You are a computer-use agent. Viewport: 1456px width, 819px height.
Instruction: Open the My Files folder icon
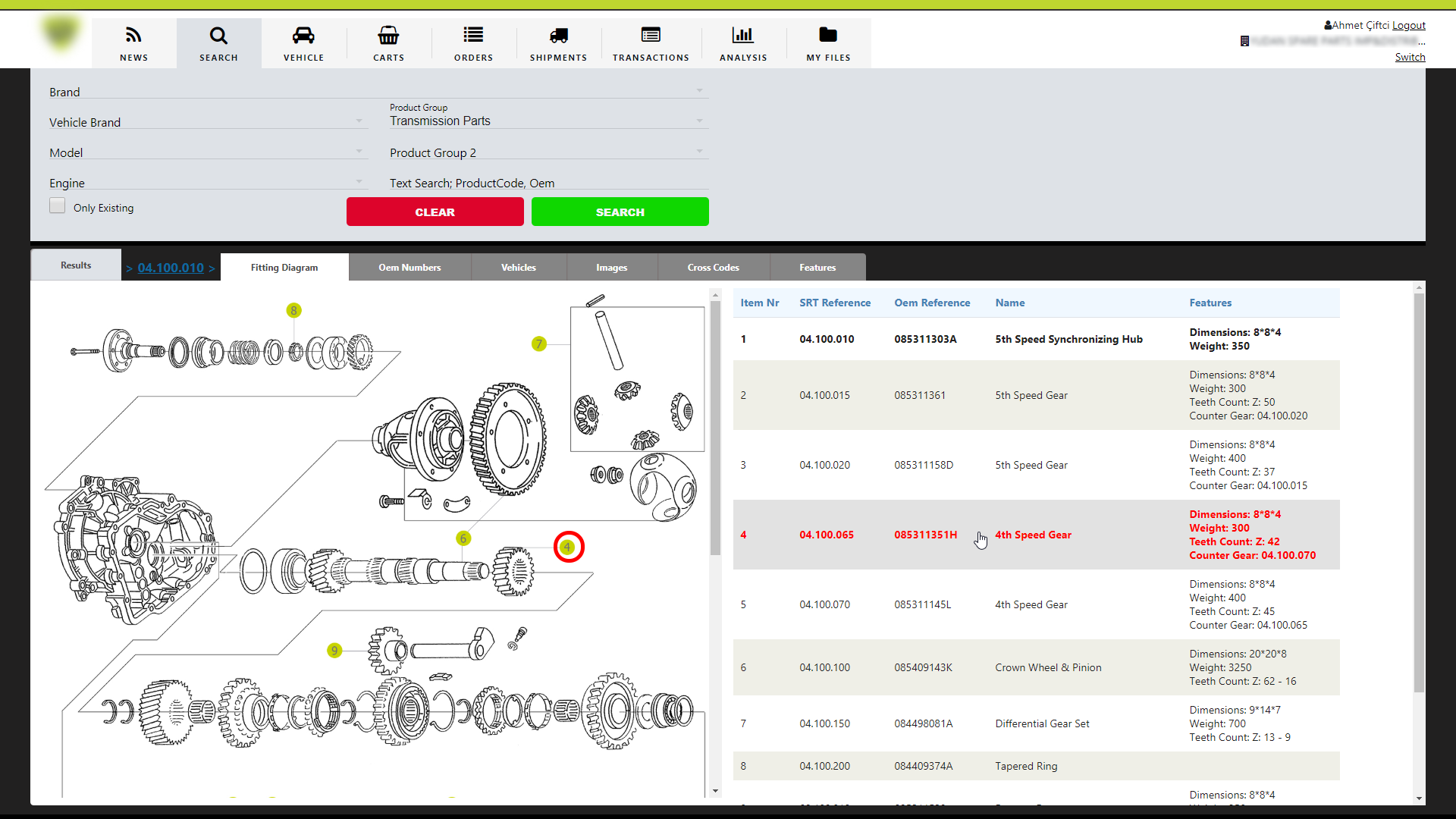coord(828,36)
